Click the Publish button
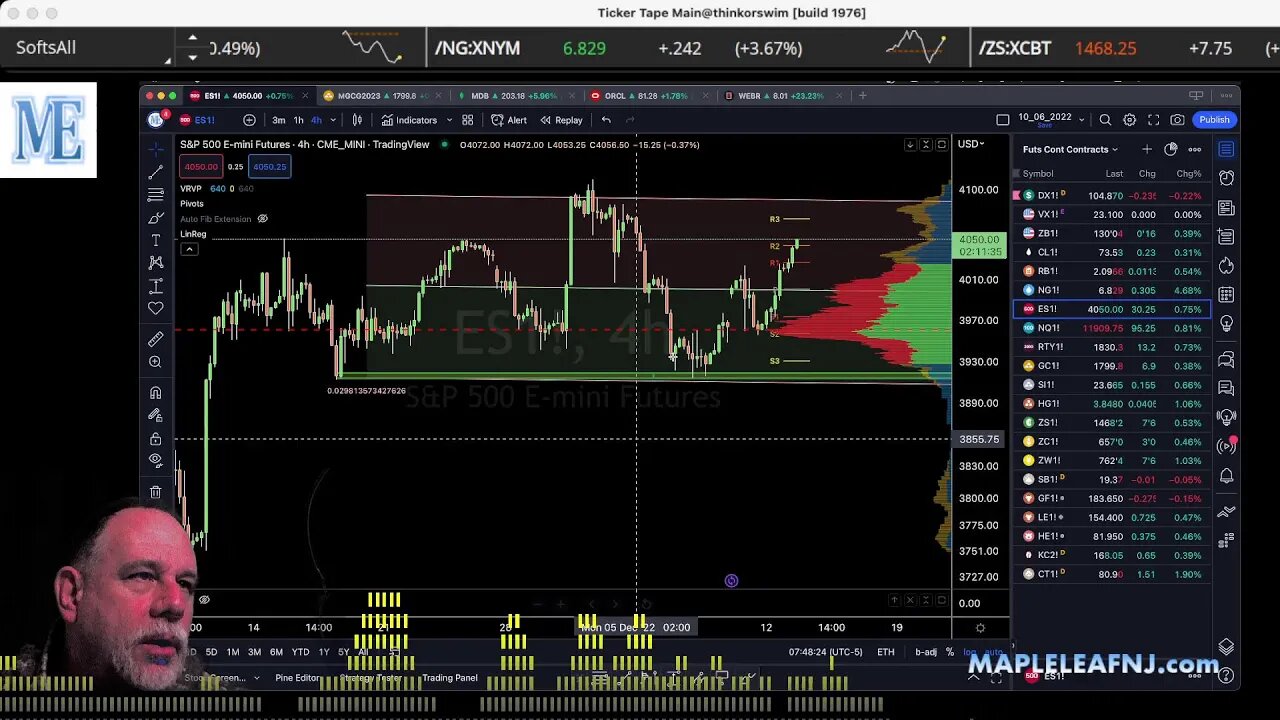The height and width of the screenshot is (720, 1280). click(1214, 120)
